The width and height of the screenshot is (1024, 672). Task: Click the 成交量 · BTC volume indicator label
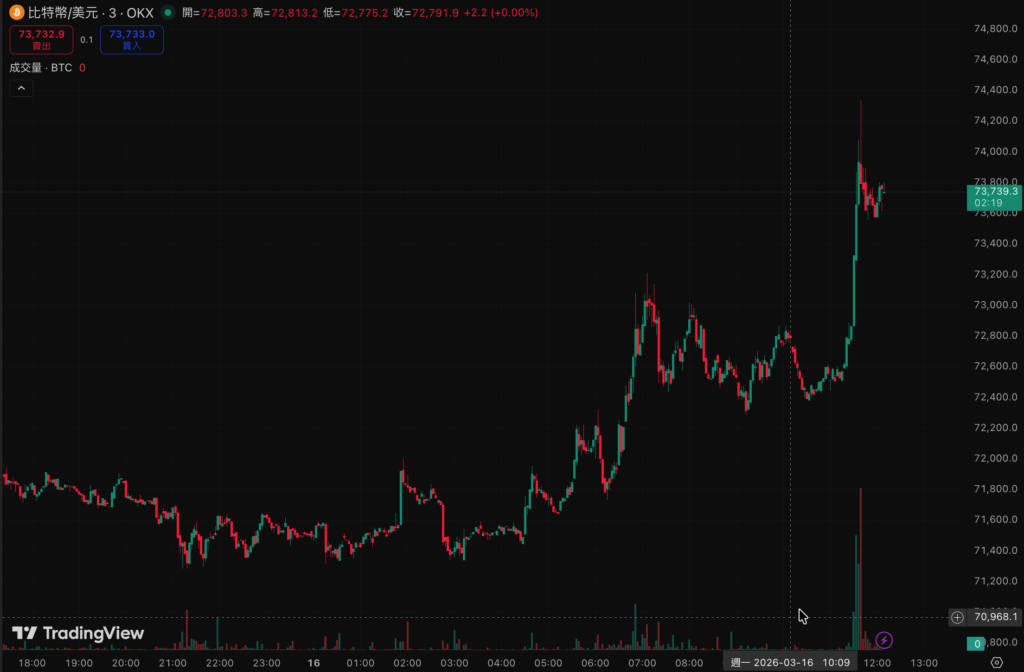coord(40,68)
